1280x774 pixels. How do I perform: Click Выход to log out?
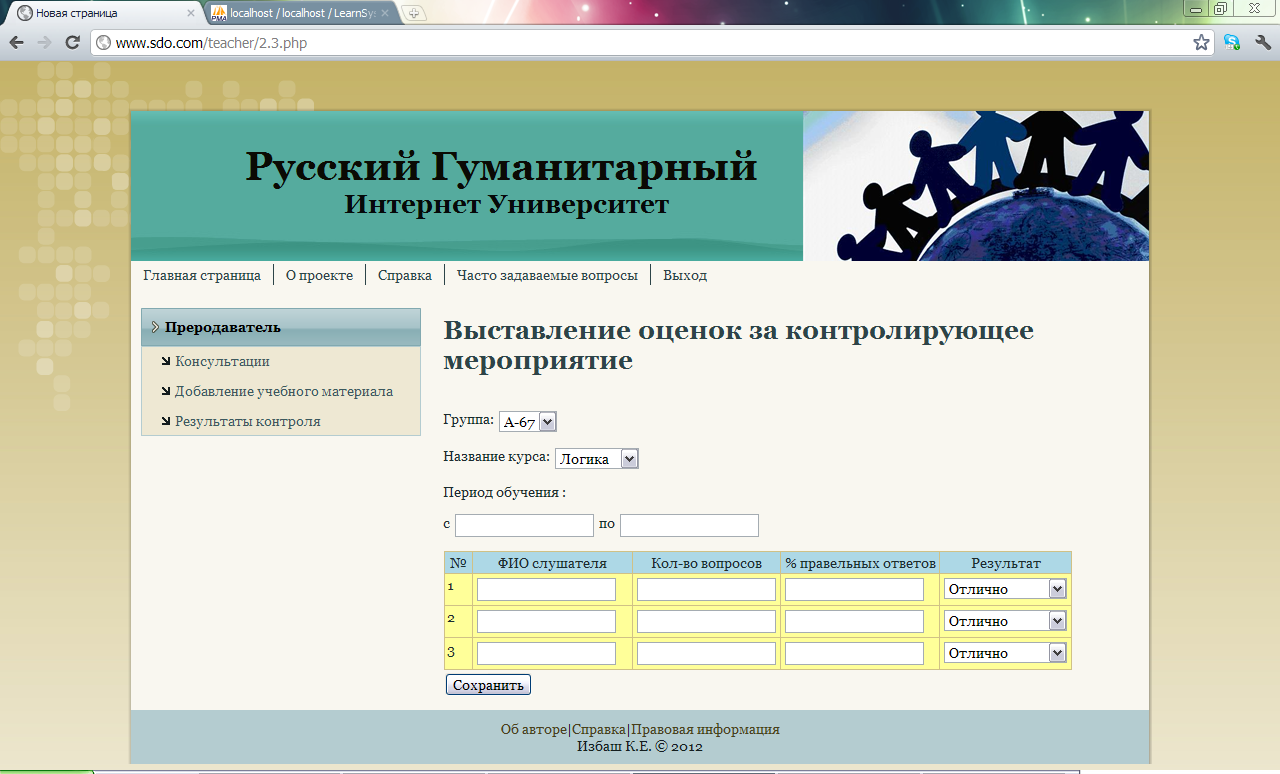coord(685,275)
